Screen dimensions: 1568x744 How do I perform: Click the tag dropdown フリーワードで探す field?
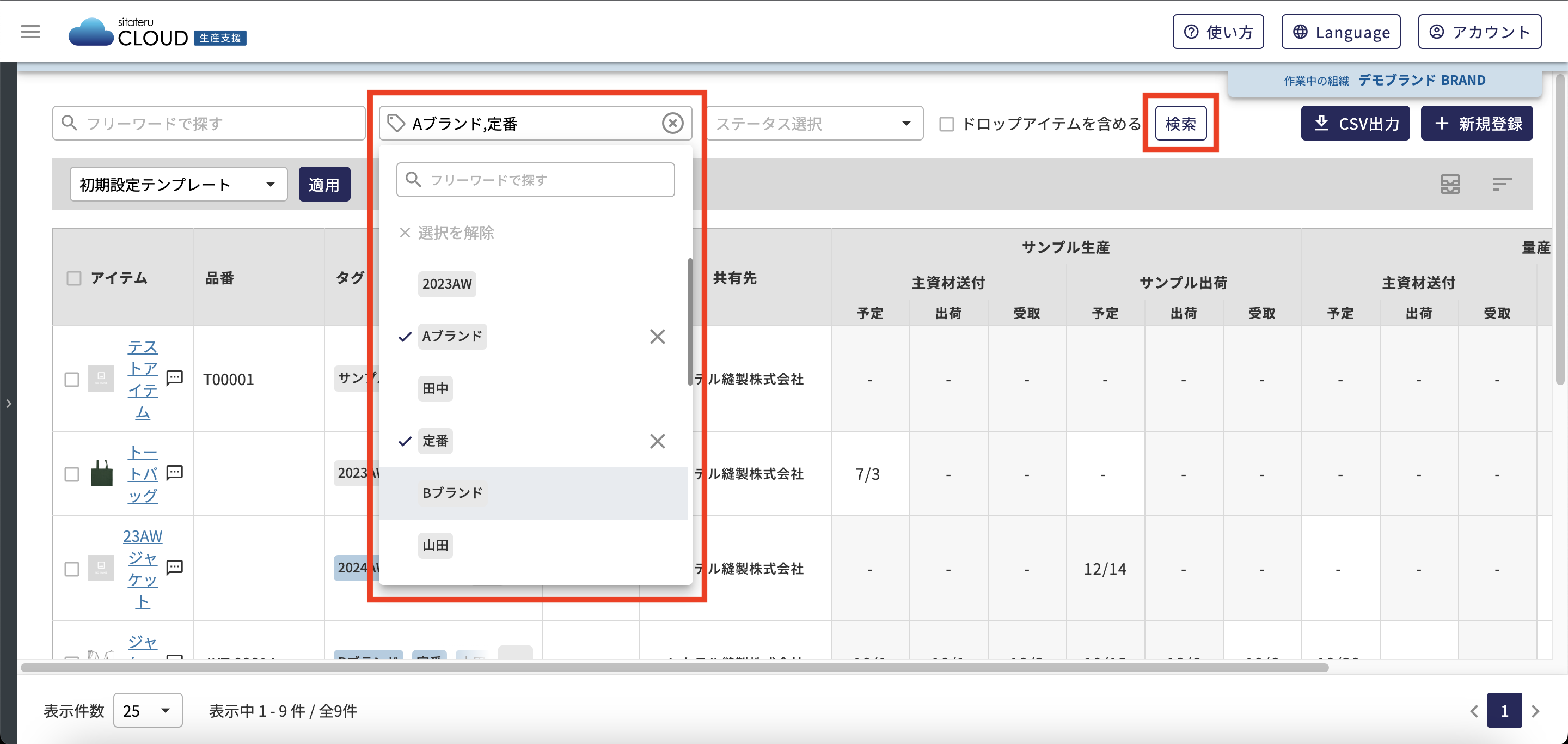536,180
